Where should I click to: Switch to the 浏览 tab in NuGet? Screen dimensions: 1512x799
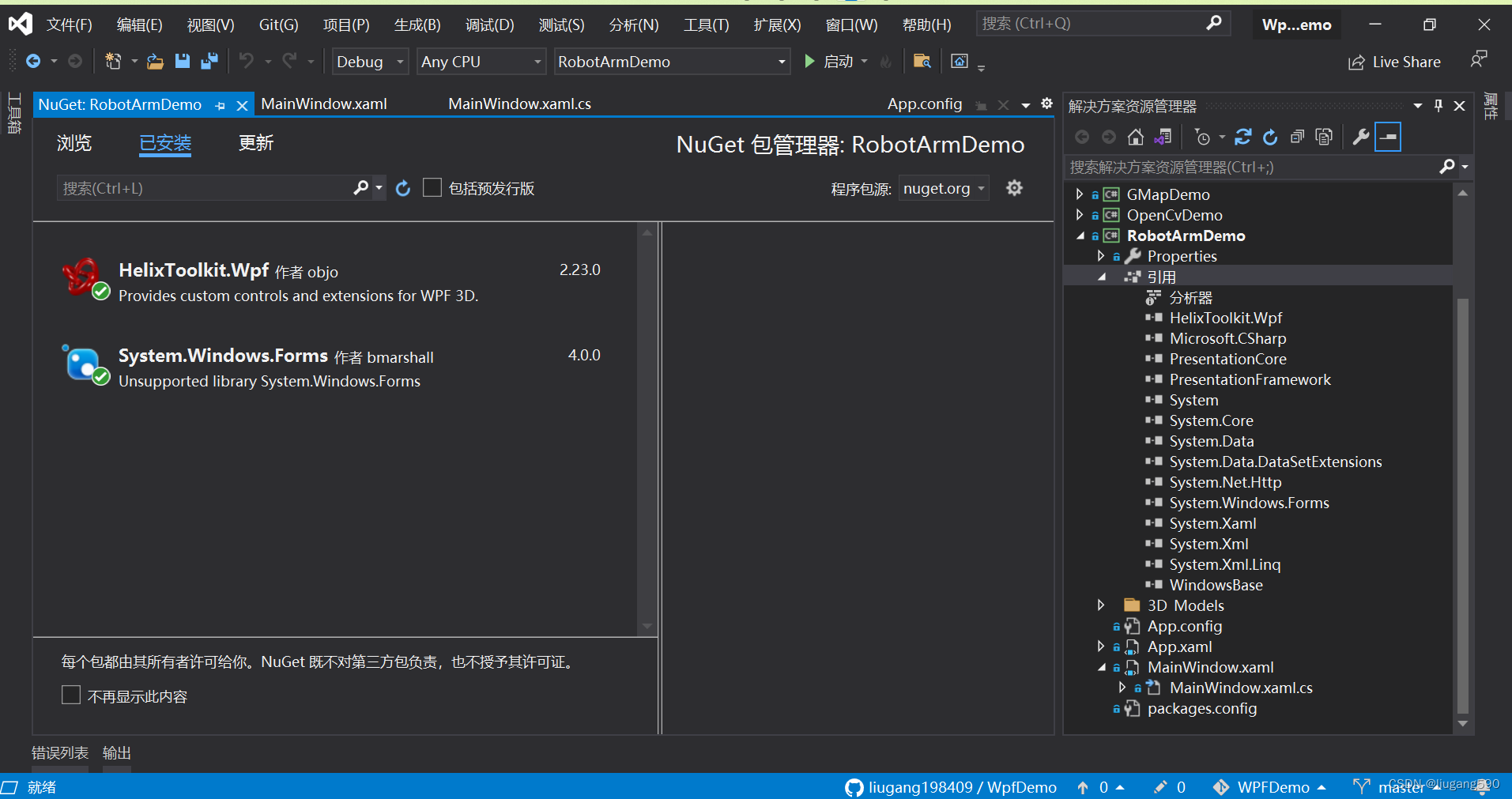(x=74, y=143)
